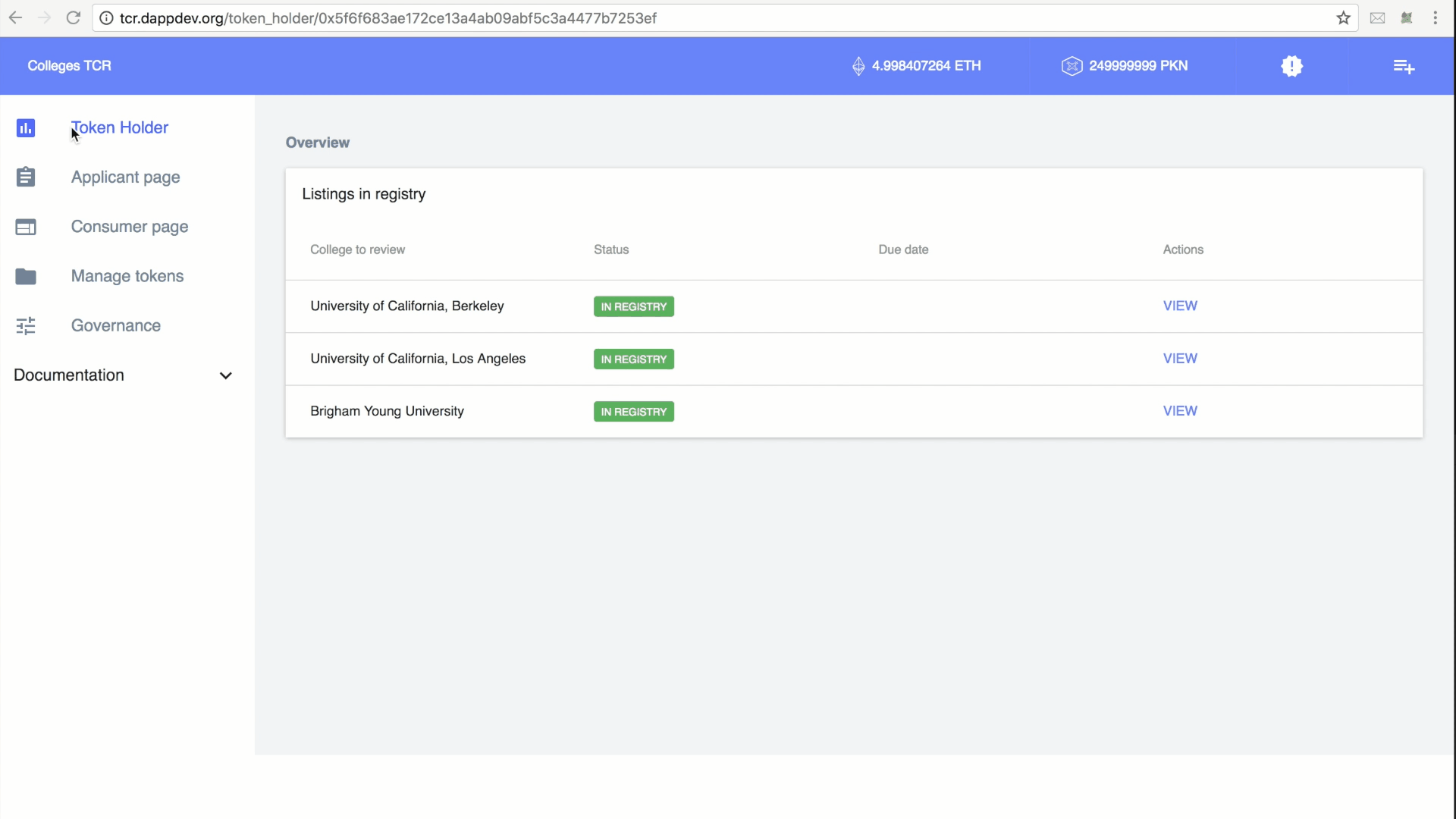Click Berkeley's IN REGISTRY status badge
Screen dimensions: 1456x819
click(x=634, y=306)
